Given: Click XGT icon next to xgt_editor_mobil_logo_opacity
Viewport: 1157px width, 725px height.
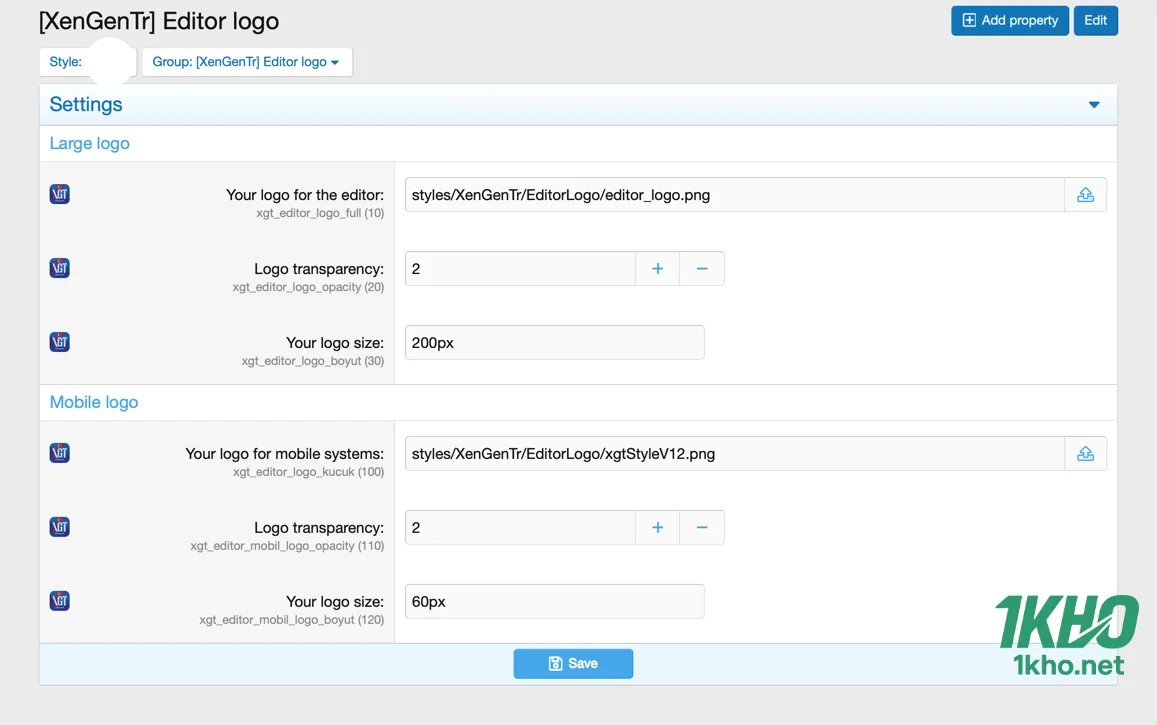Looking at the screenshot, I should (x=60, y=527).
